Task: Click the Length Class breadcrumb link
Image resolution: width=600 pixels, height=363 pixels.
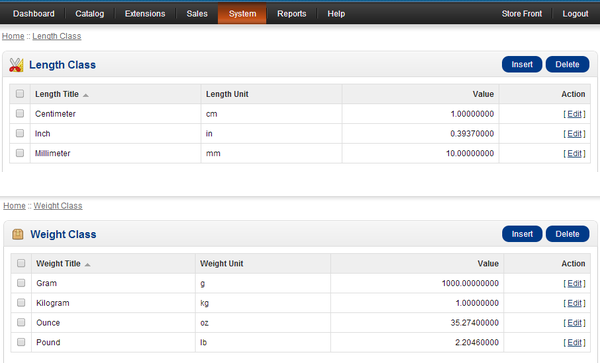Action: [57, 36]
